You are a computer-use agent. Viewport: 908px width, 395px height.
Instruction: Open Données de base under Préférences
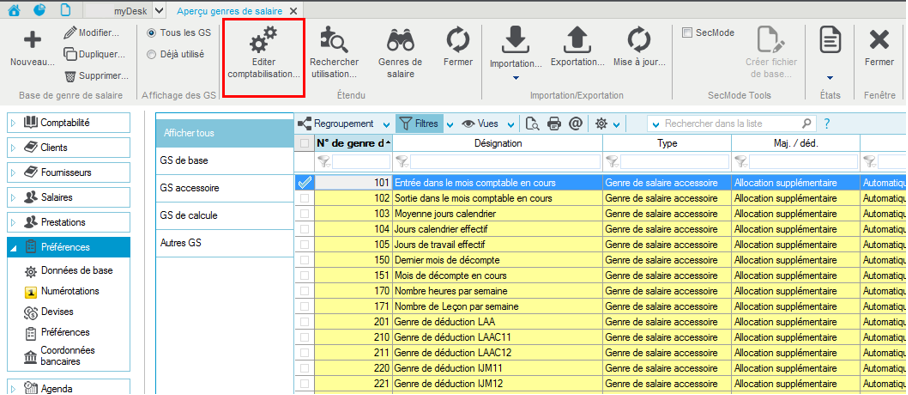click(68, 270)
